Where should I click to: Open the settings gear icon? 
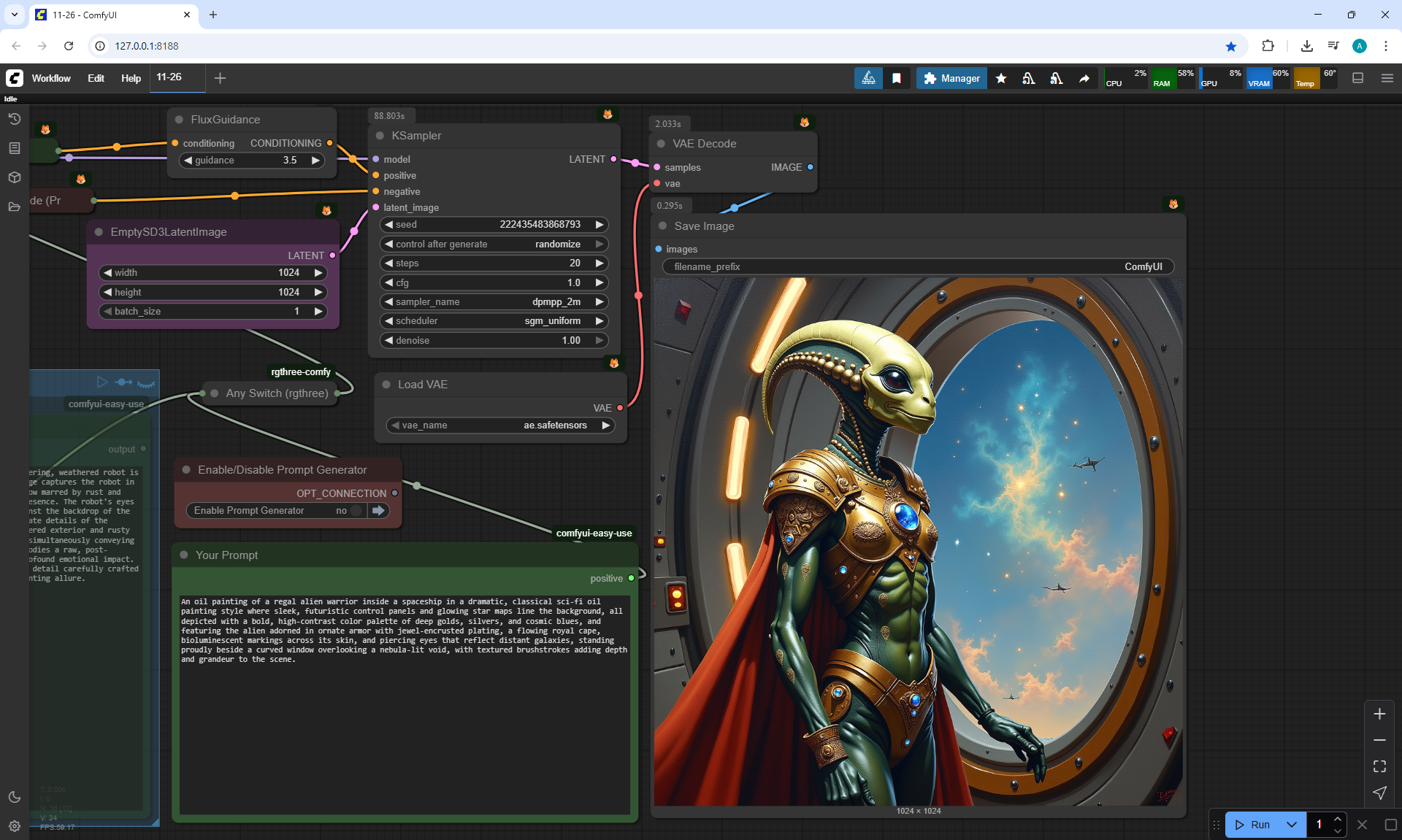coord(14,826)
